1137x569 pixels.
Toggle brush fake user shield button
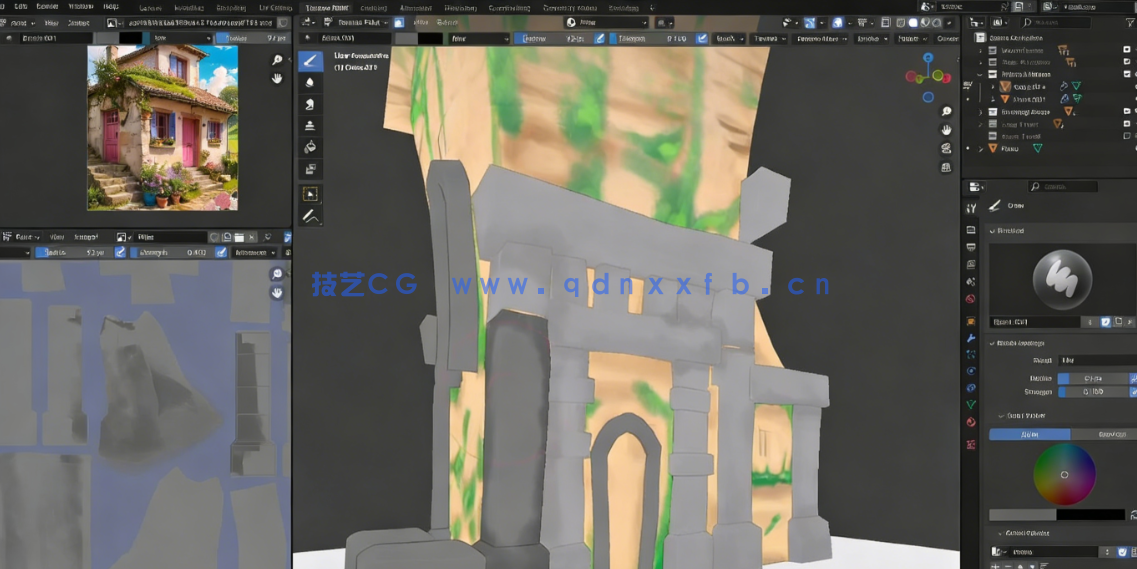pyautogui.click(x=1105, y=322)
